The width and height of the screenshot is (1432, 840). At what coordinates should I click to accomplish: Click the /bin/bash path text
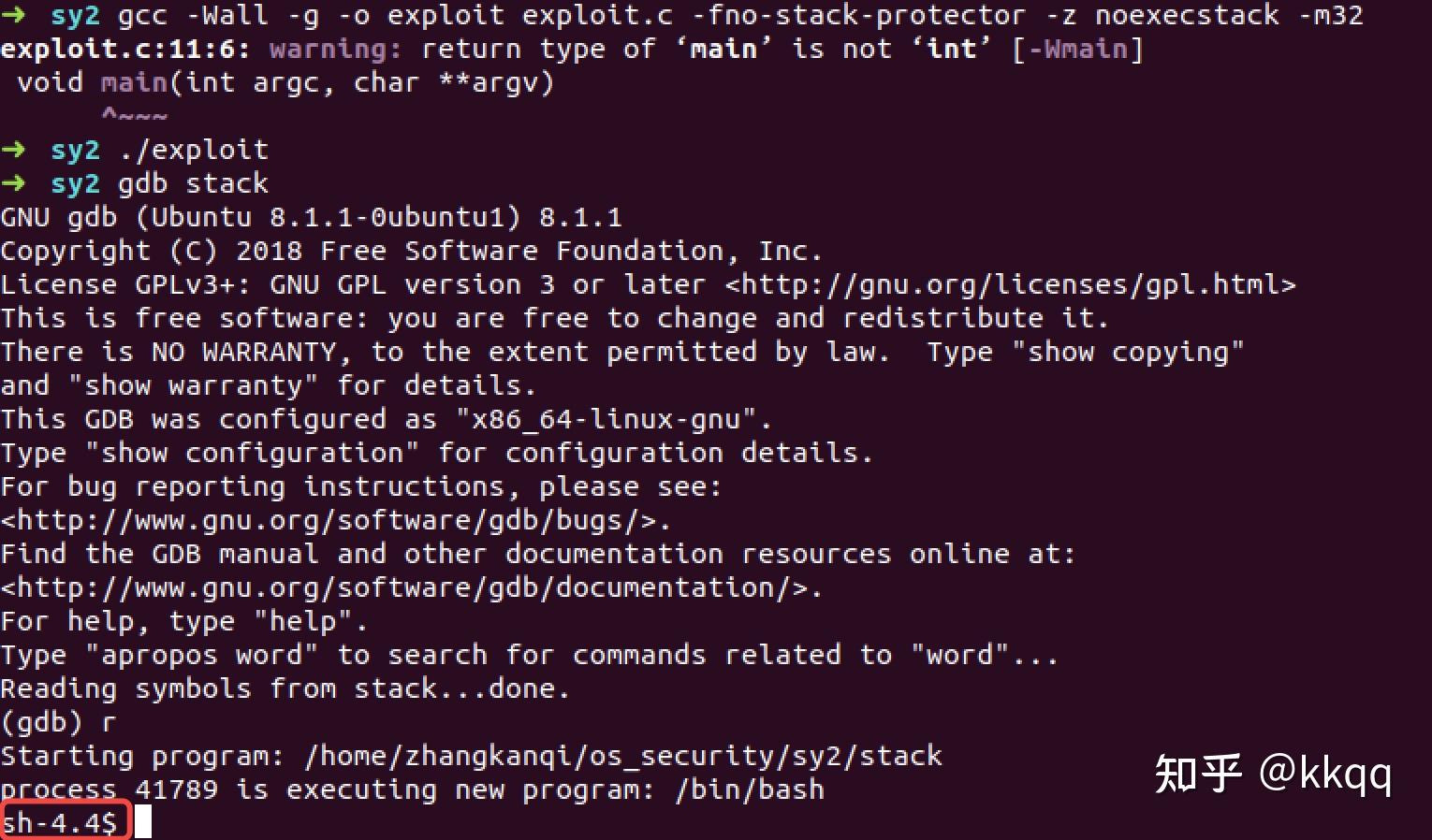[749, 789]
